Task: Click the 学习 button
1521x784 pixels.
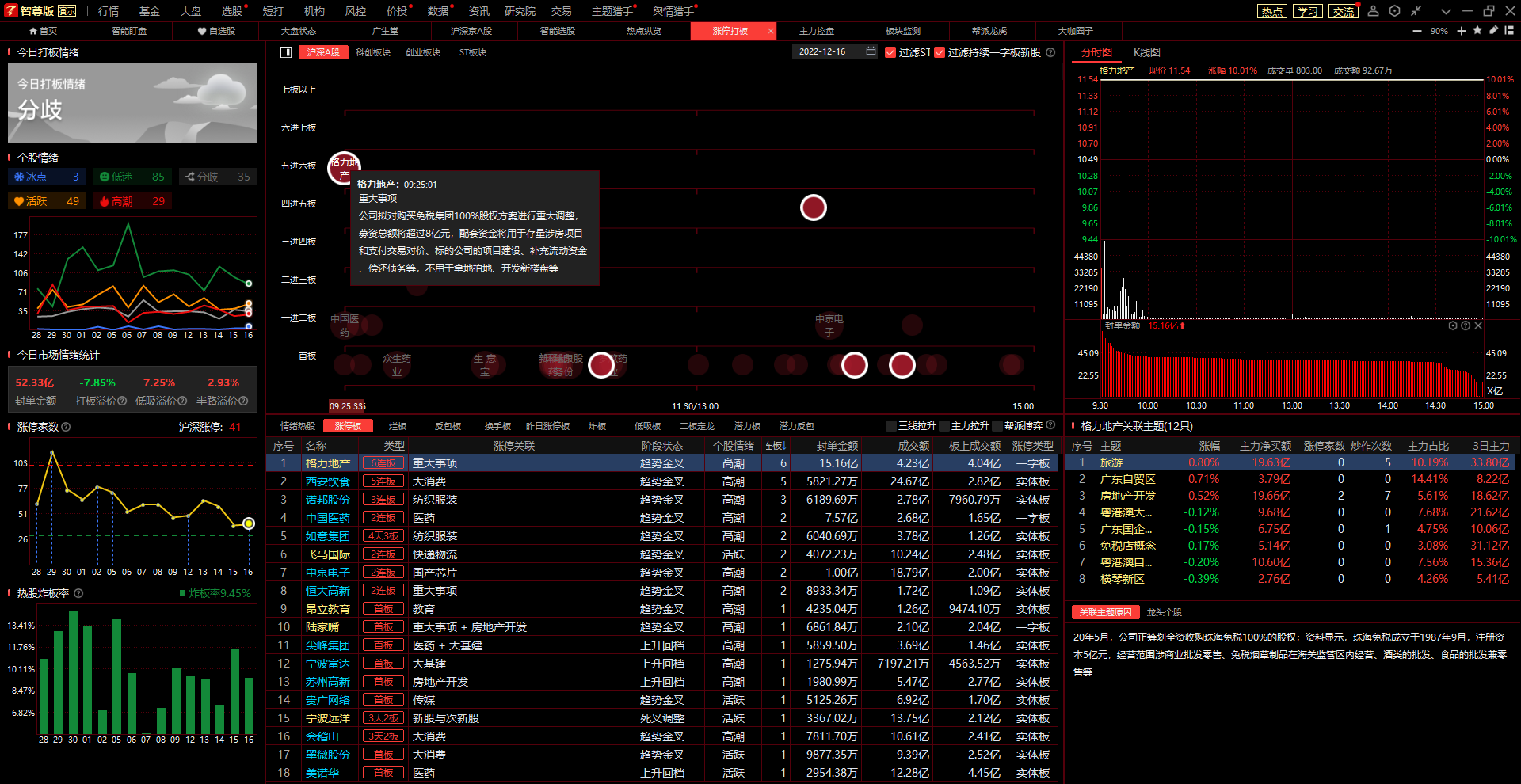Action: coord(1307,11)
